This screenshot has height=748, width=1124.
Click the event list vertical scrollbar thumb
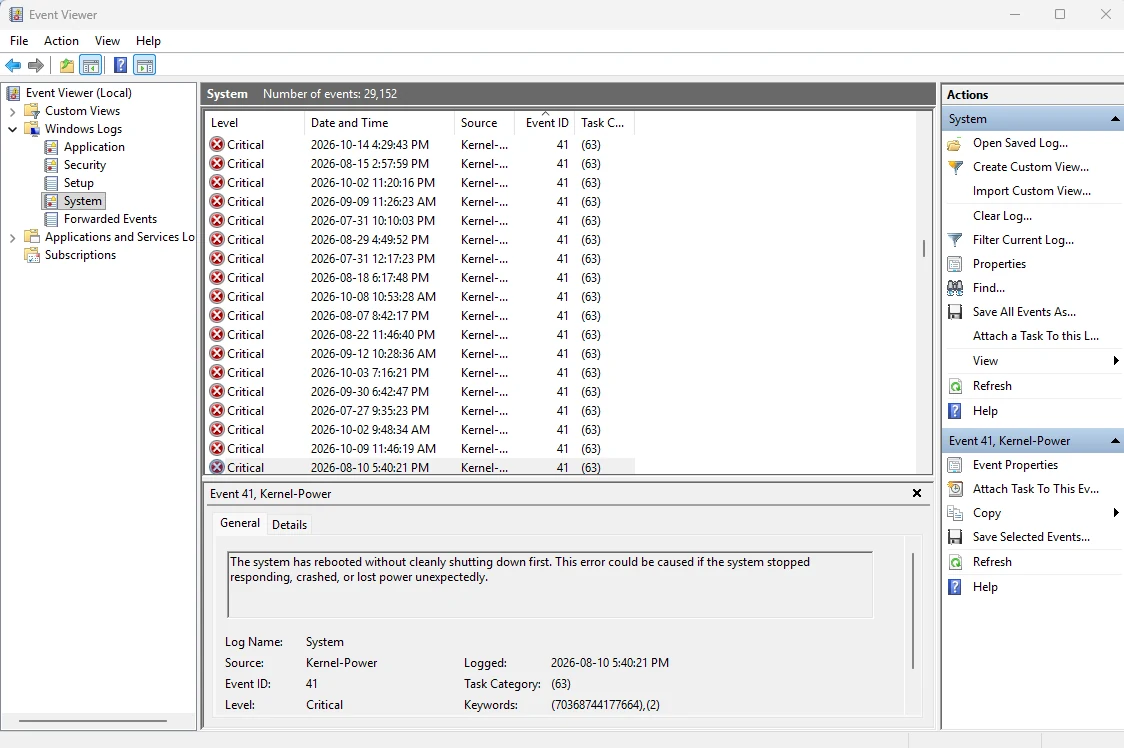click(x=923, y=248)
